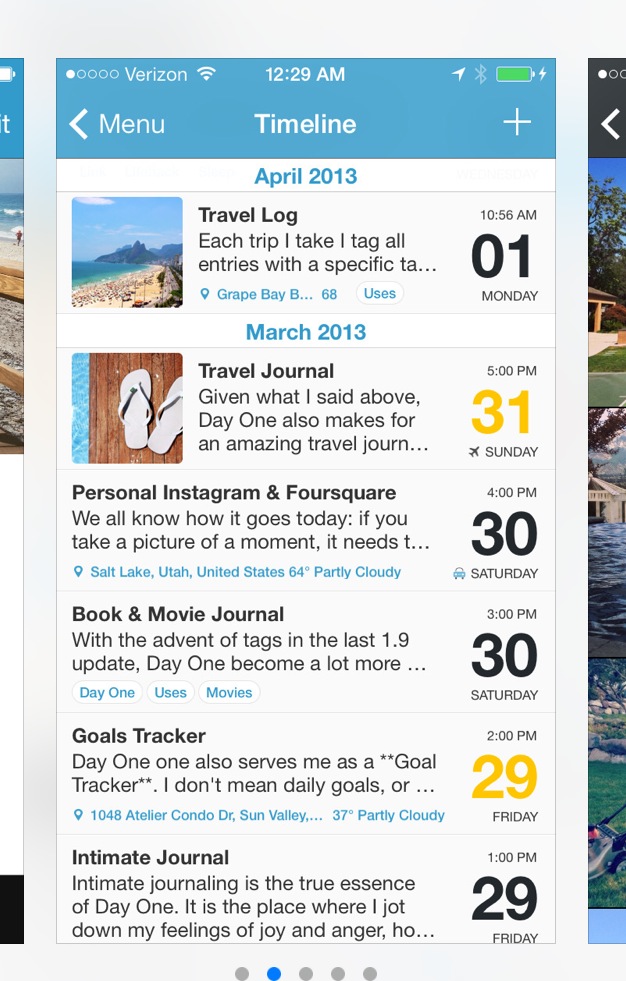Open the Goals Tracker entry
The width and height of the screenshot is (626, 981).
[x=306, y=773]
